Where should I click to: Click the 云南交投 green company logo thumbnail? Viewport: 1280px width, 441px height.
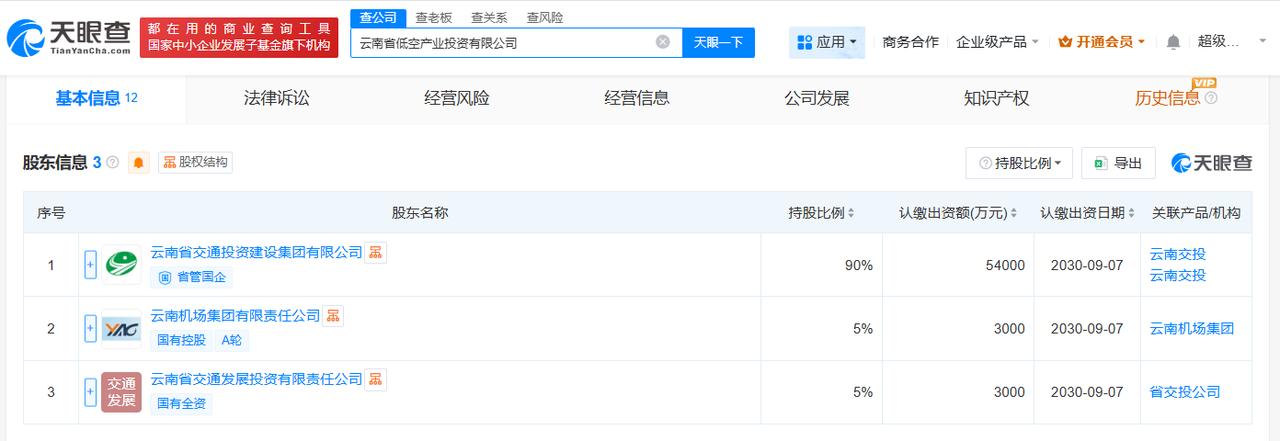click(x=121, y=265)
